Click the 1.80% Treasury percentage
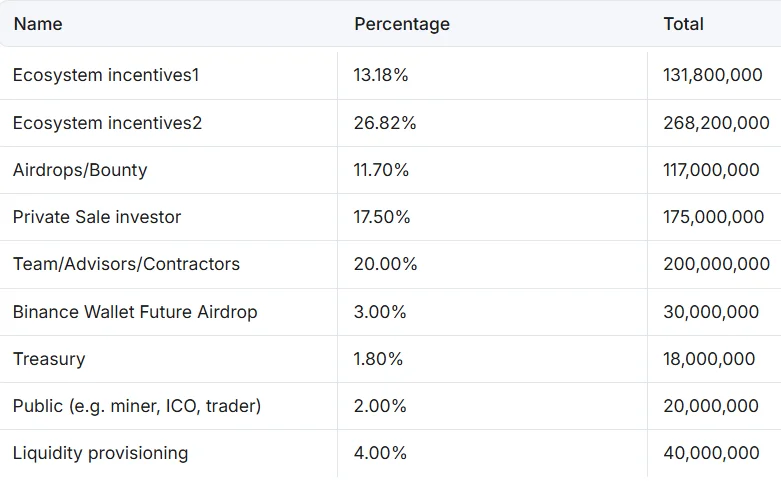Image resolution: width=781 pixels, height=488 pixels. (378, 359)
